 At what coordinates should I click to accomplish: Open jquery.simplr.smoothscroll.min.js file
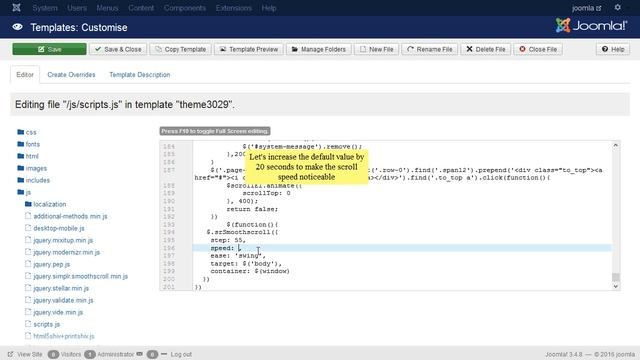[x=80, y=276]
